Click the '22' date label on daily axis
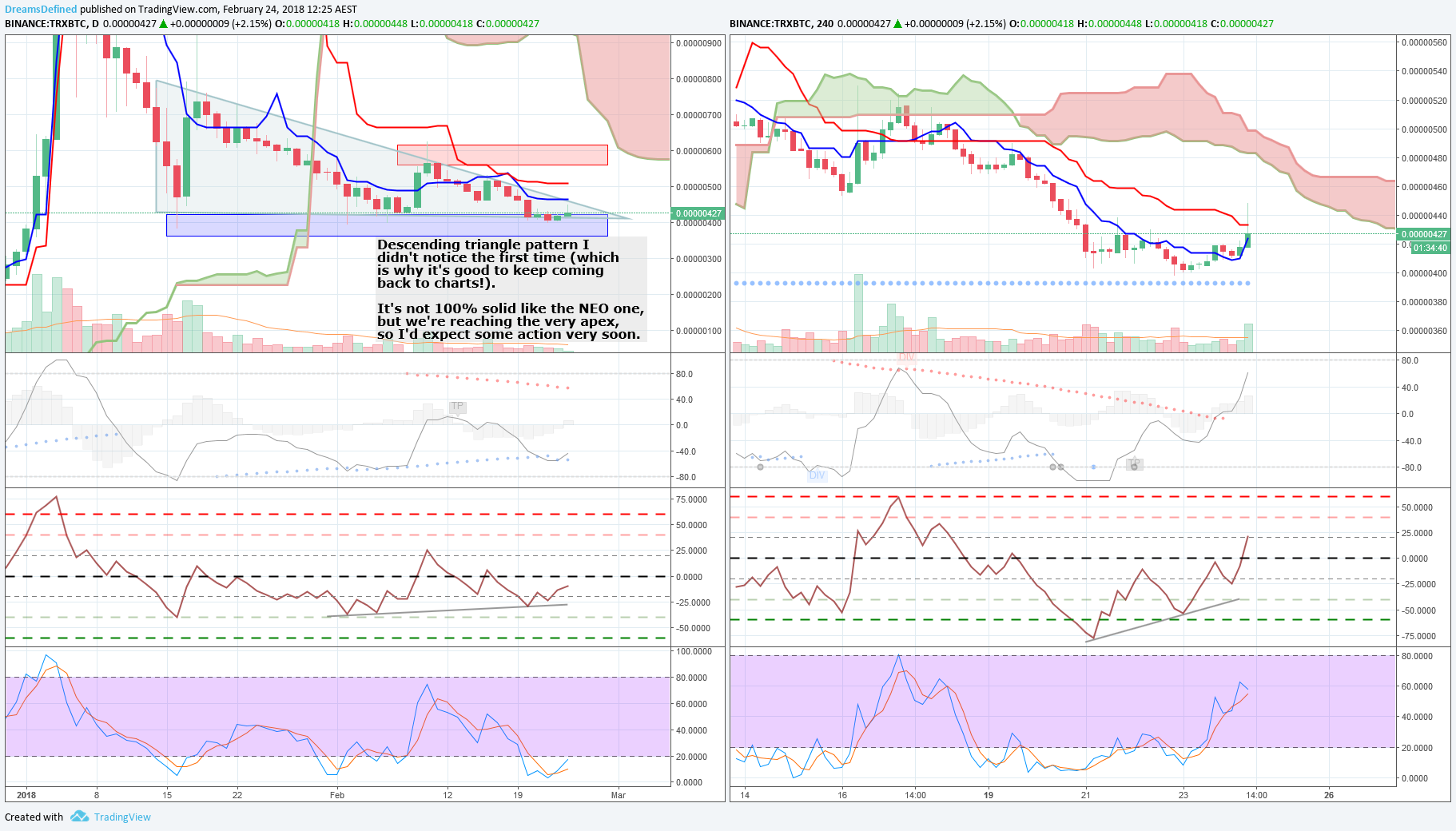 pyautogui.click(x=237, y=795)
